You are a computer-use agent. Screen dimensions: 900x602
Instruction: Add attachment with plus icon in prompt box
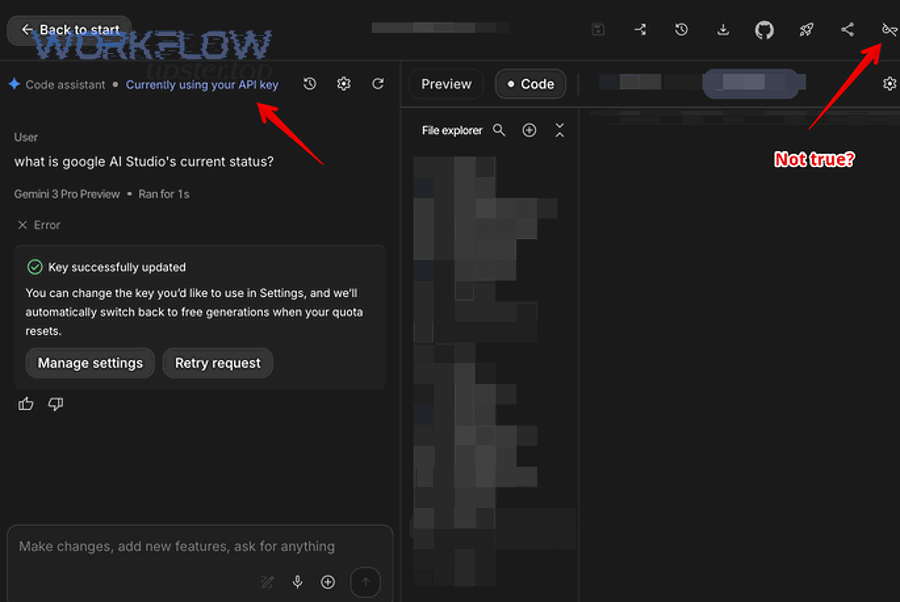[x=328, y=582]
